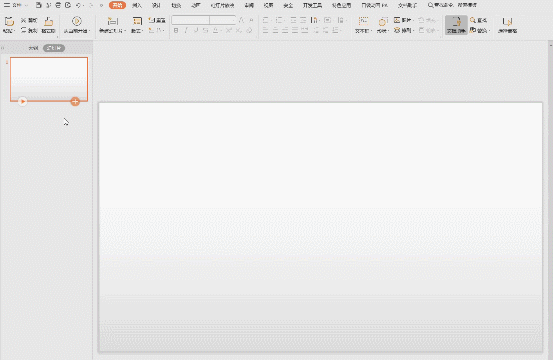Viewport: 553px width, 360px height.
Task: Click the Format Painter brush icon
Action: point(48,22)
